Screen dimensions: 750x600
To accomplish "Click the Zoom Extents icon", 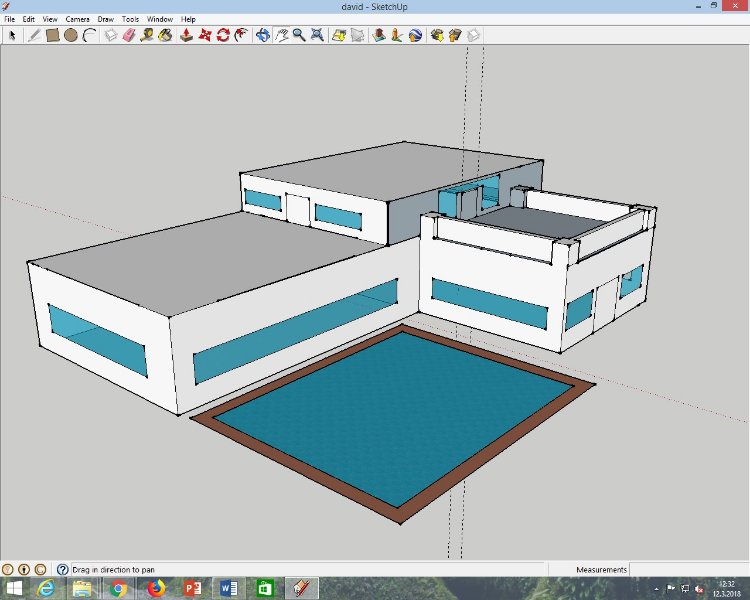I will coord(317,35).
